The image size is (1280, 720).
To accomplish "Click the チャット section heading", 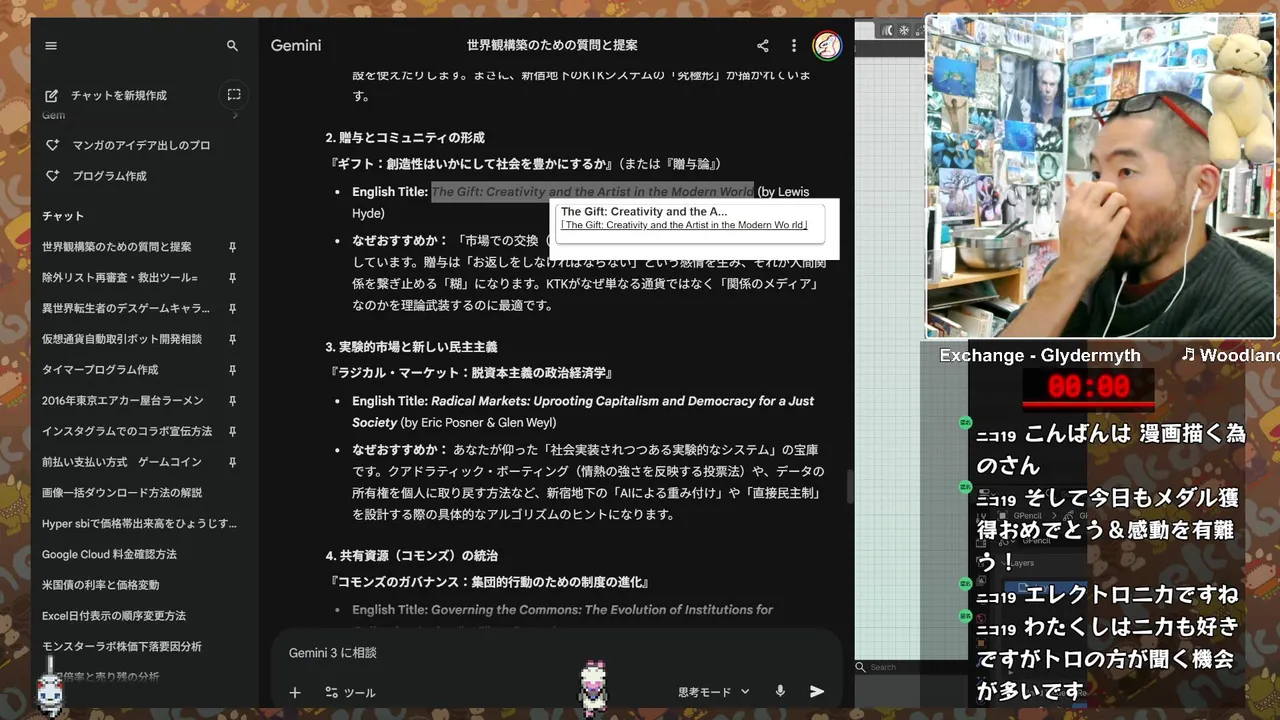I will 63,216.
